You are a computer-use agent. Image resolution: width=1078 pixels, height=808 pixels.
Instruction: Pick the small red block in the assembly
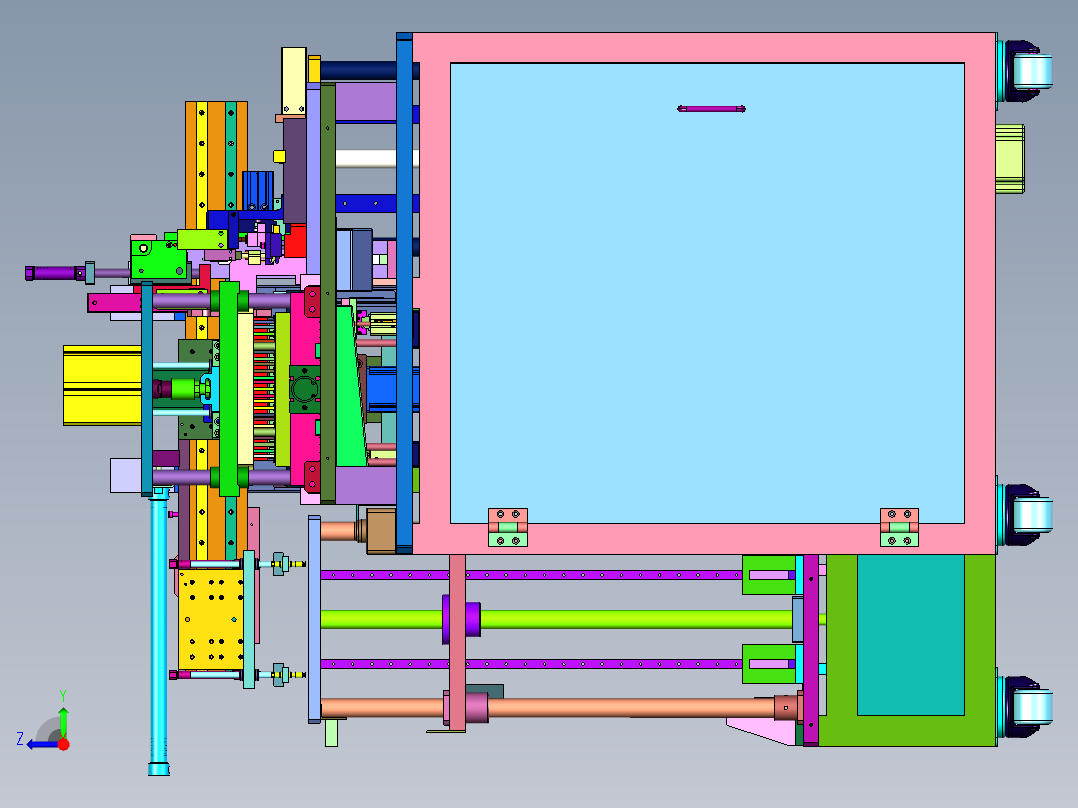coord(296,241)
